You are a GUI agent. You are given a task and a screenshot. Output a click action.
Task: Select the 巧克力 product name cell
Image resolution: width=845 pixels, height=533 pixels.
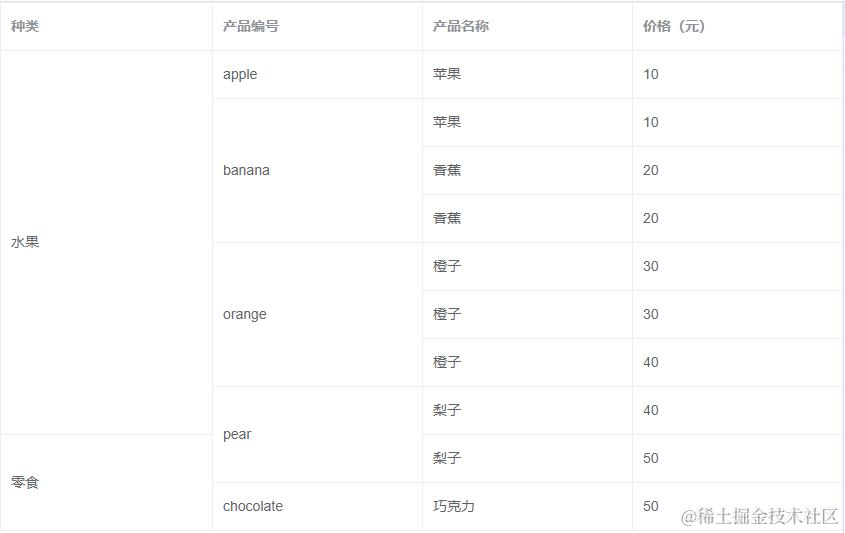coord(454,506)
